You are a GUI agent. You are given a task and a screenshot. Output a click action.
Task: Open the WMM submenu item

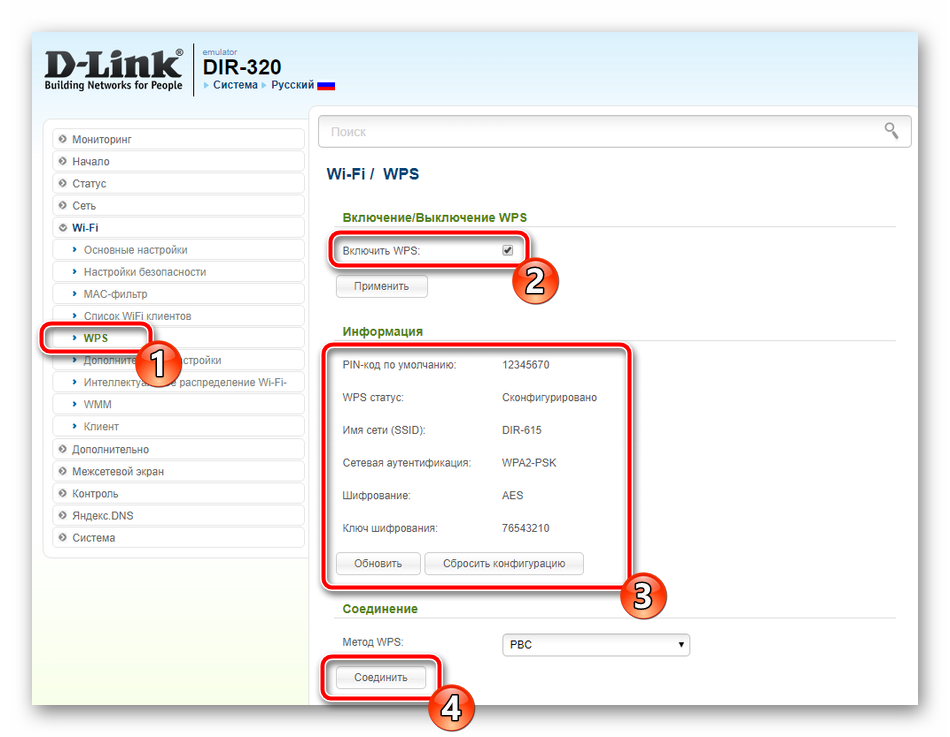pyautogui.click(x=178, y=404)
